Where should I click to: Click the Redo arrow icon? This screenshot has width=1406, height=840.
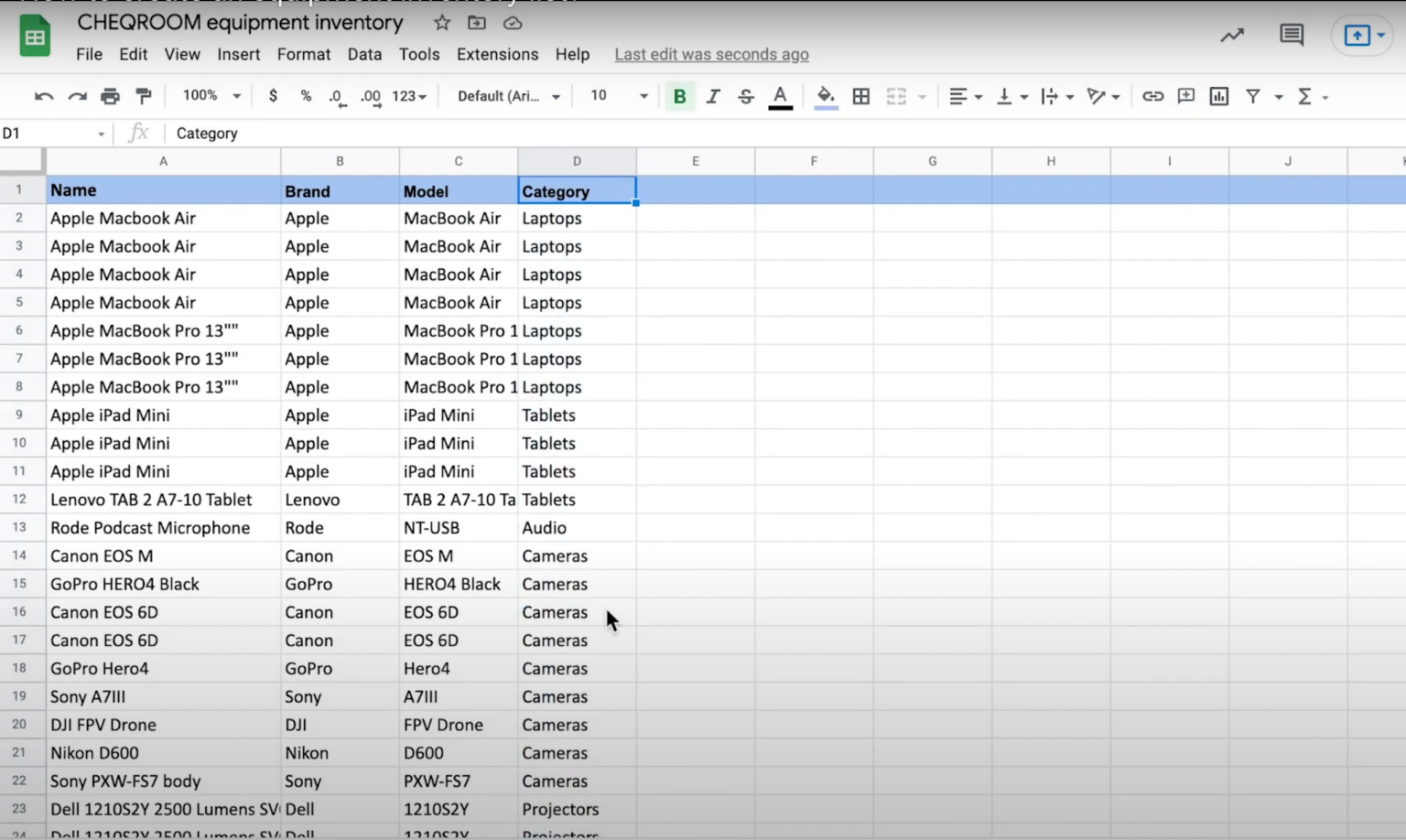click(77, 96)
